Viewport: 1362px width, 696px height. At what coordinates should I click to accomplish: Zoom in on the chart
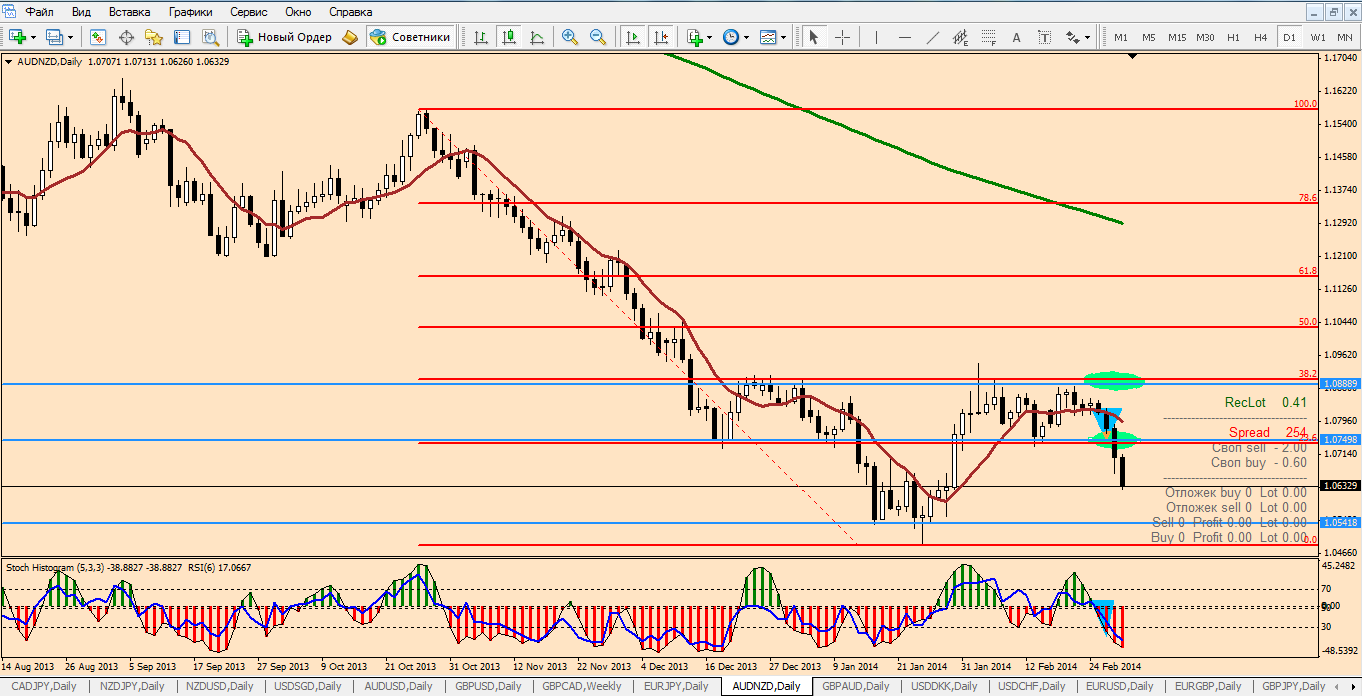tap(570, 37)
